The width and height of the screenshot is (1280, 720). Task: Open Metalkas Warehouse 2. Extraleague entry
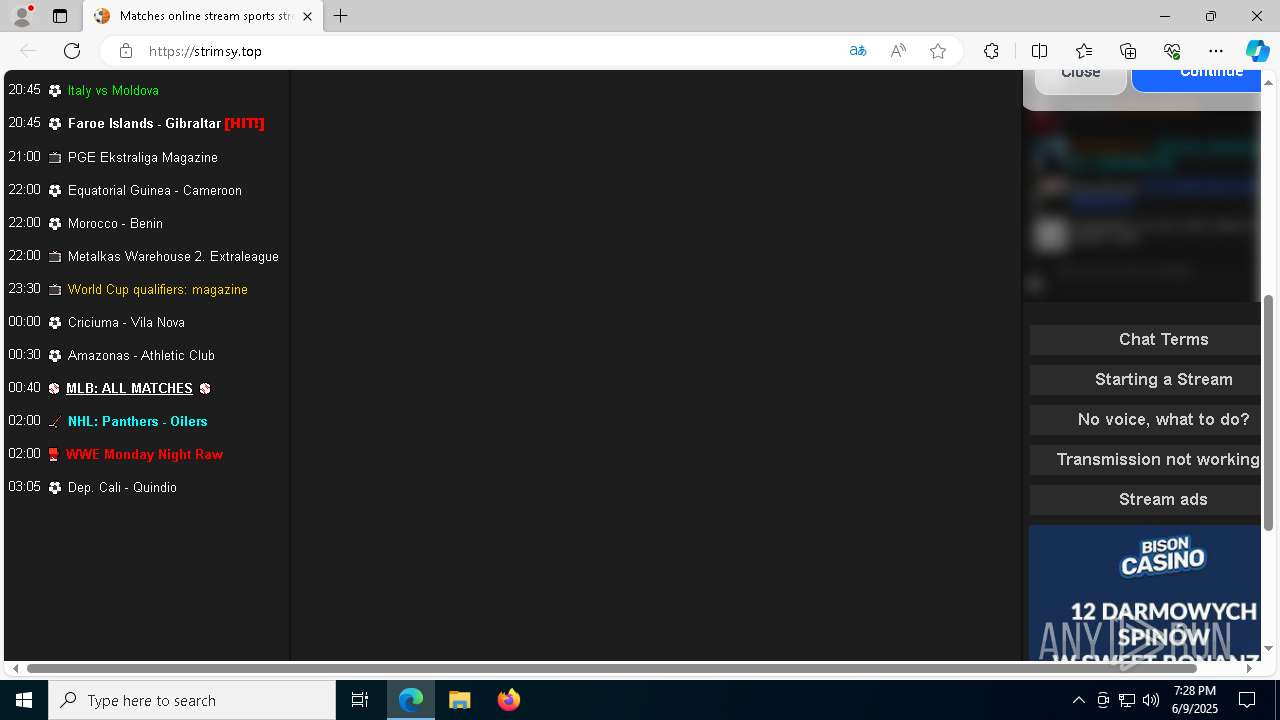173,256
